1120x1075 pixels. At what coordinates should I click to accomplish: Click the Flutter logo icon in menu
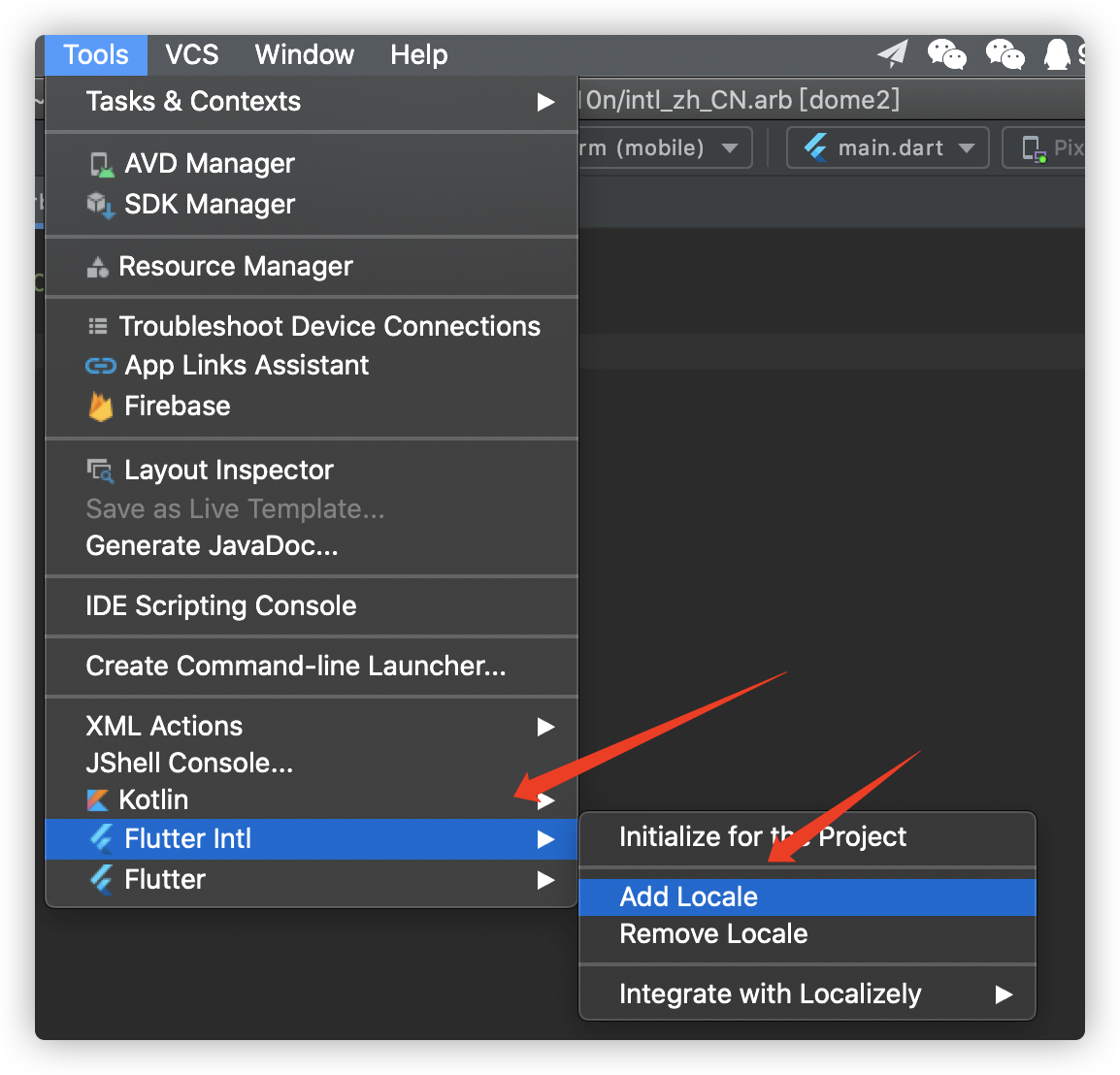point(102,879)
